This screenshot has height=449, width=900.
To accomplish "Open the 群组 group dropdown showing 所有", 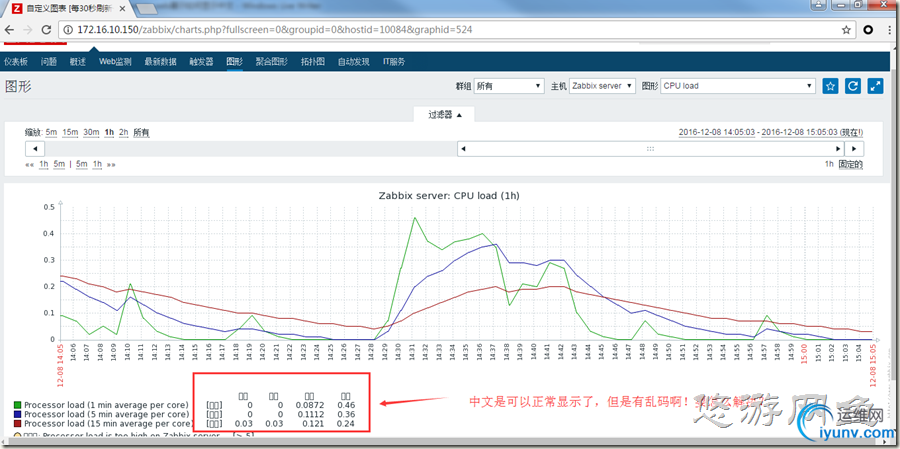I will 509,86.
